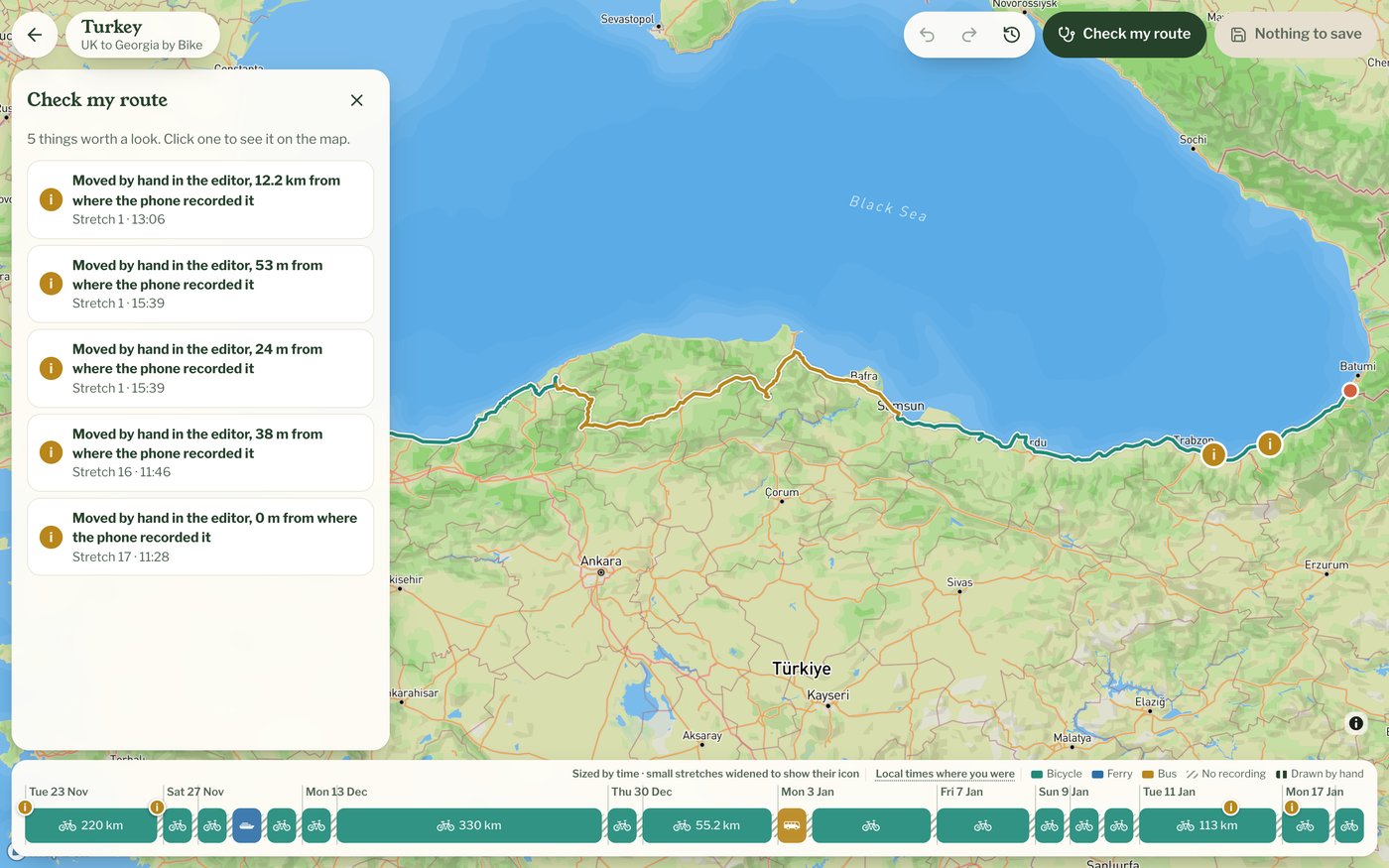Click the Ferry legend entry
Screen dimensions: 1389x868
1112,774
